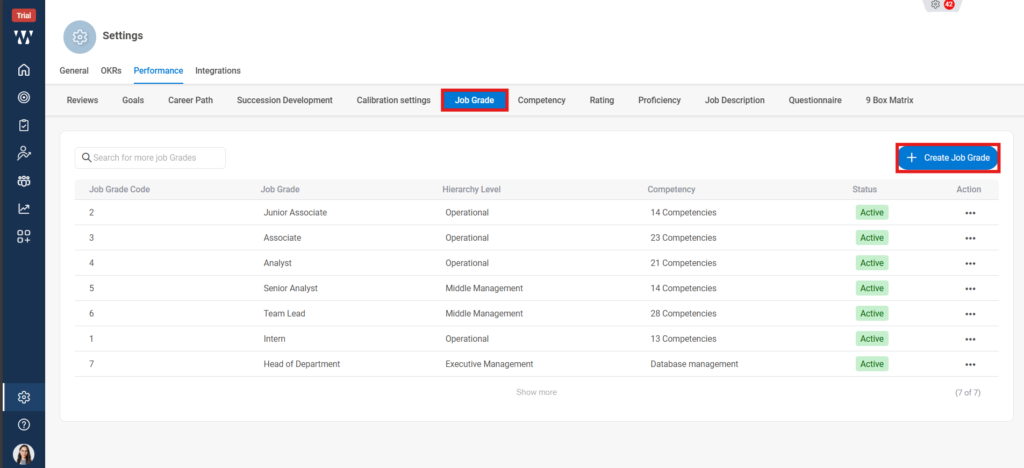Click the '21 Competencies' cell
The width and height of the screenshot is (1024, 468).
tap(683, 263)
